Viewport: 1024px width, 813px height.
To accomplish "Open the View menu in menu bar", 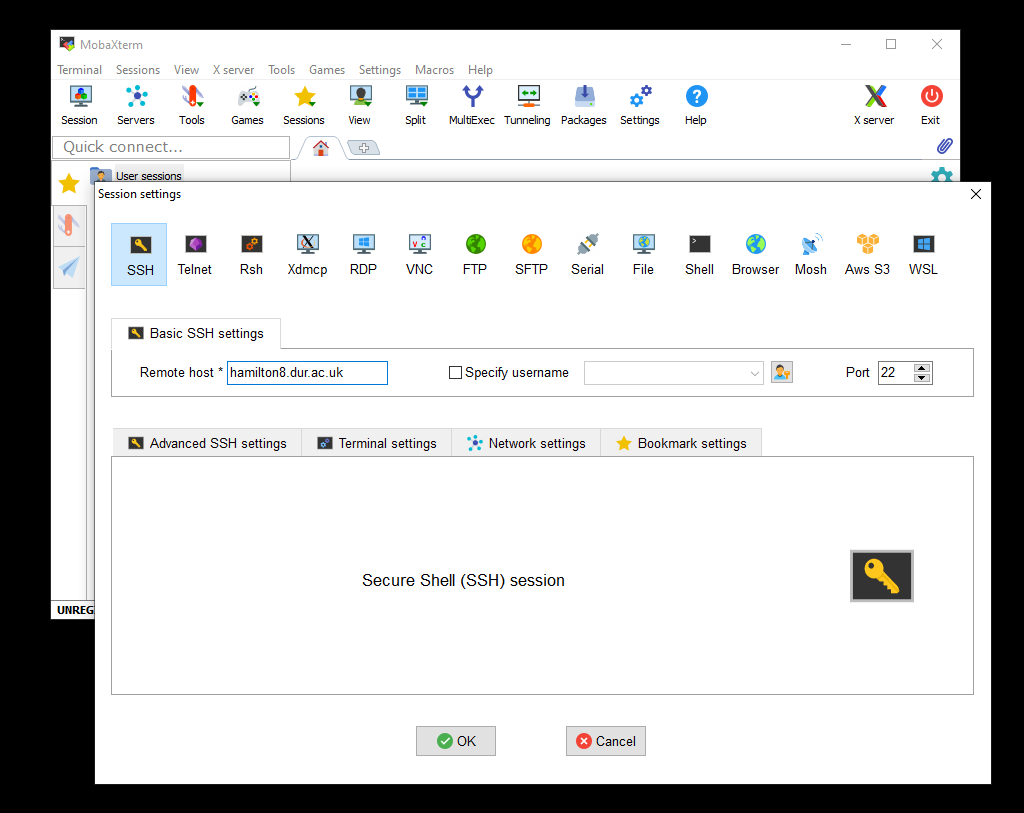I will [186, 70].
